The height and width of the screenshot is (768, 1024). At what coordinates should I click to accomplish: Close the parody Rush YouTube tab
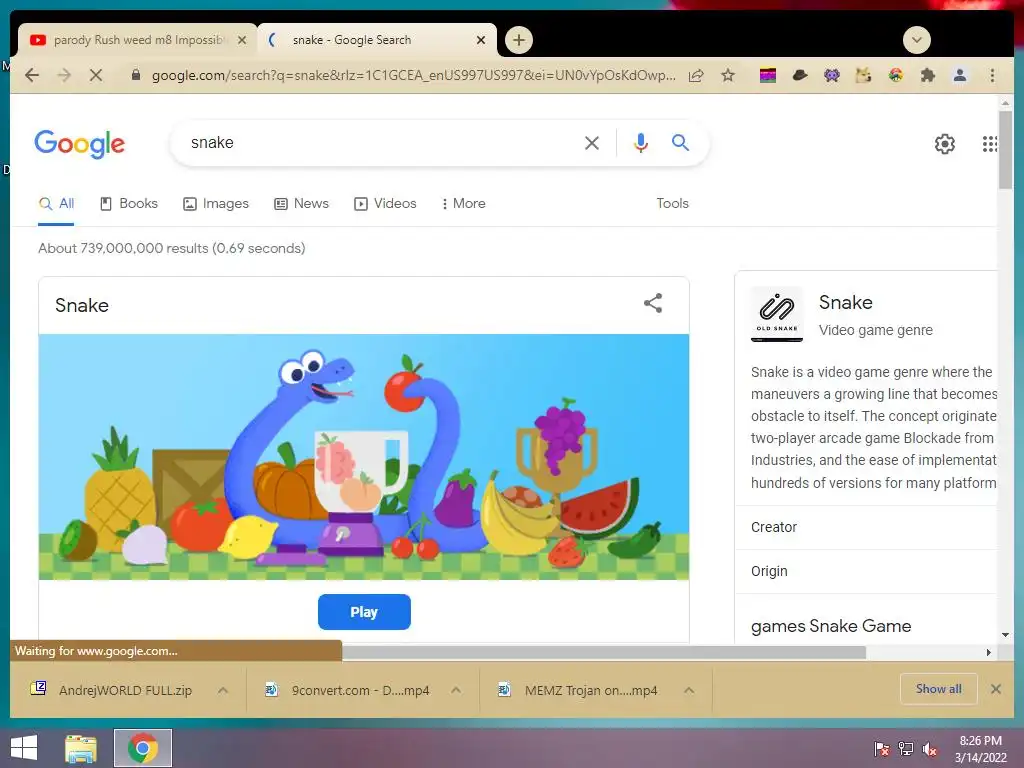(x=242, y=40)
